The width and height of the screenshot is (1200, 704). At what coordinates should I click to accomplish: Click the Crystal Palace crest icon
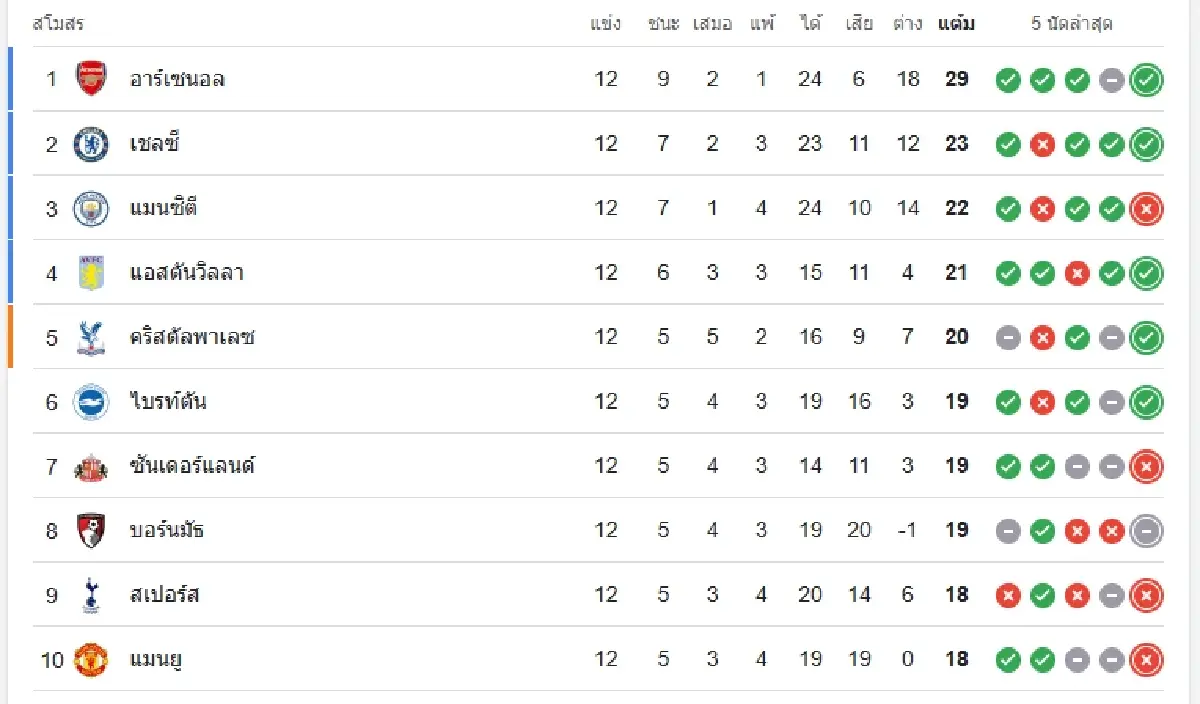[x=91, y=337]
